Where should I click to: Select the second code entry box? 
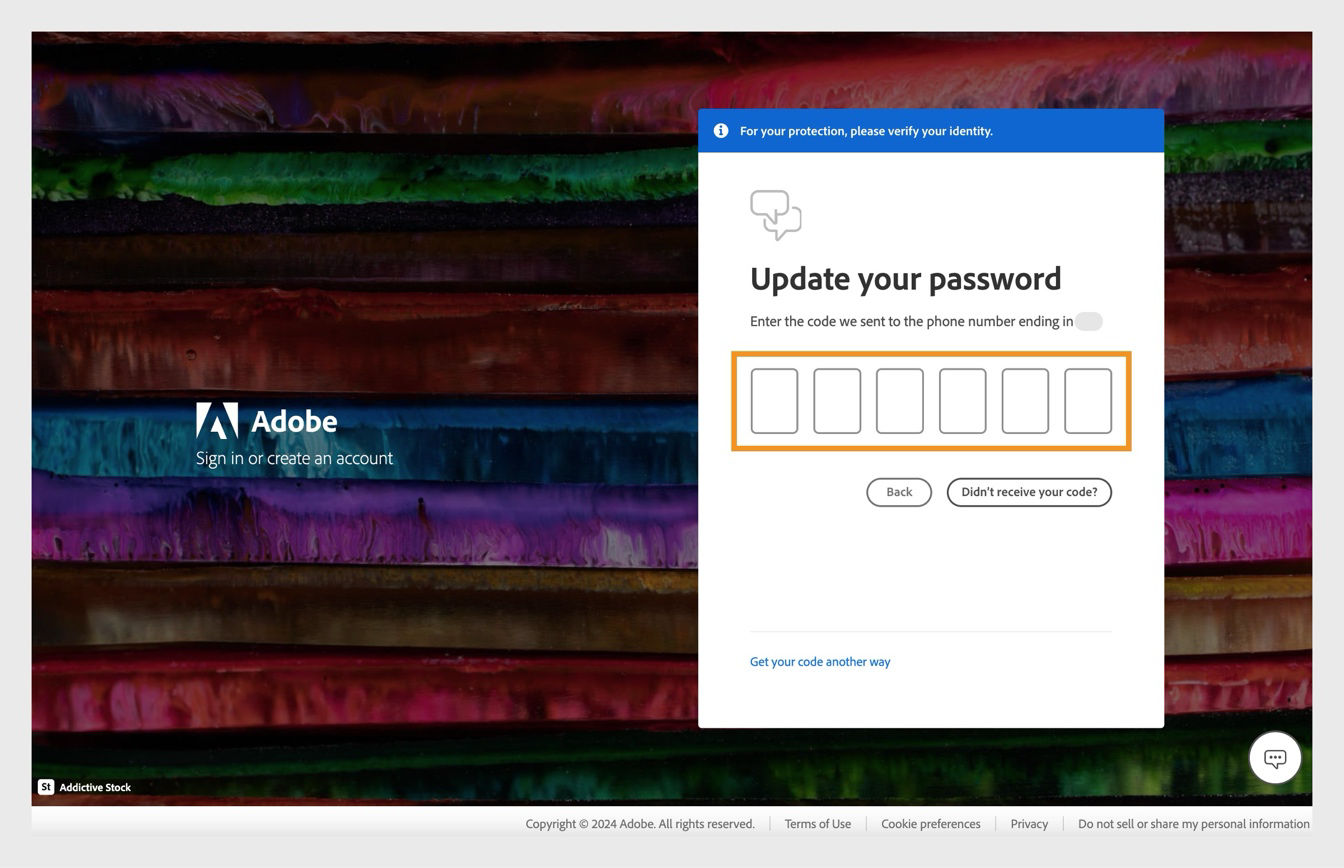point(837,400)
